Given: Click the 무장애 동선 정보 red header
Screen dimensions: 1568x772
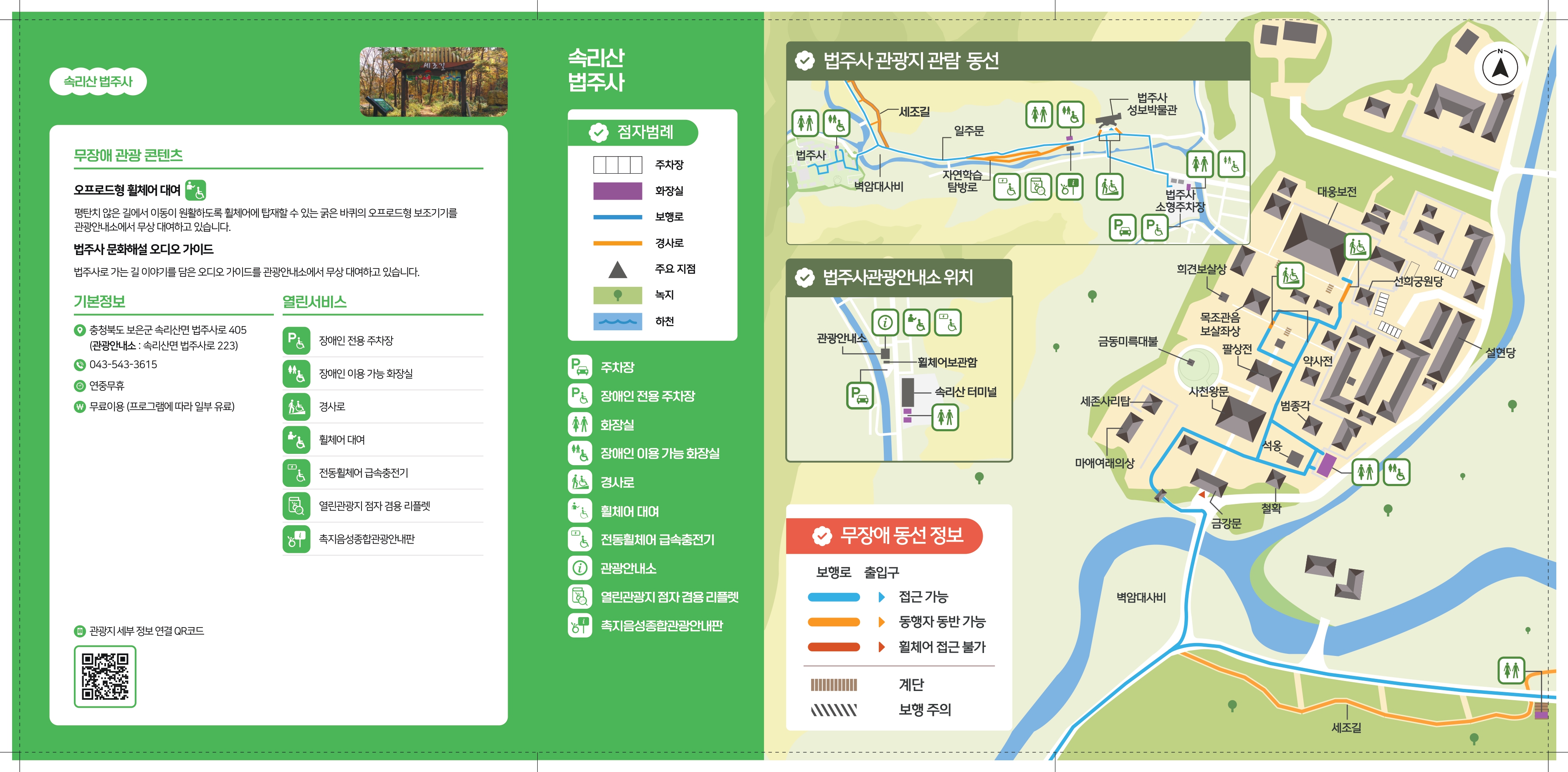Looking at the screenshot, I should (885, 536).
